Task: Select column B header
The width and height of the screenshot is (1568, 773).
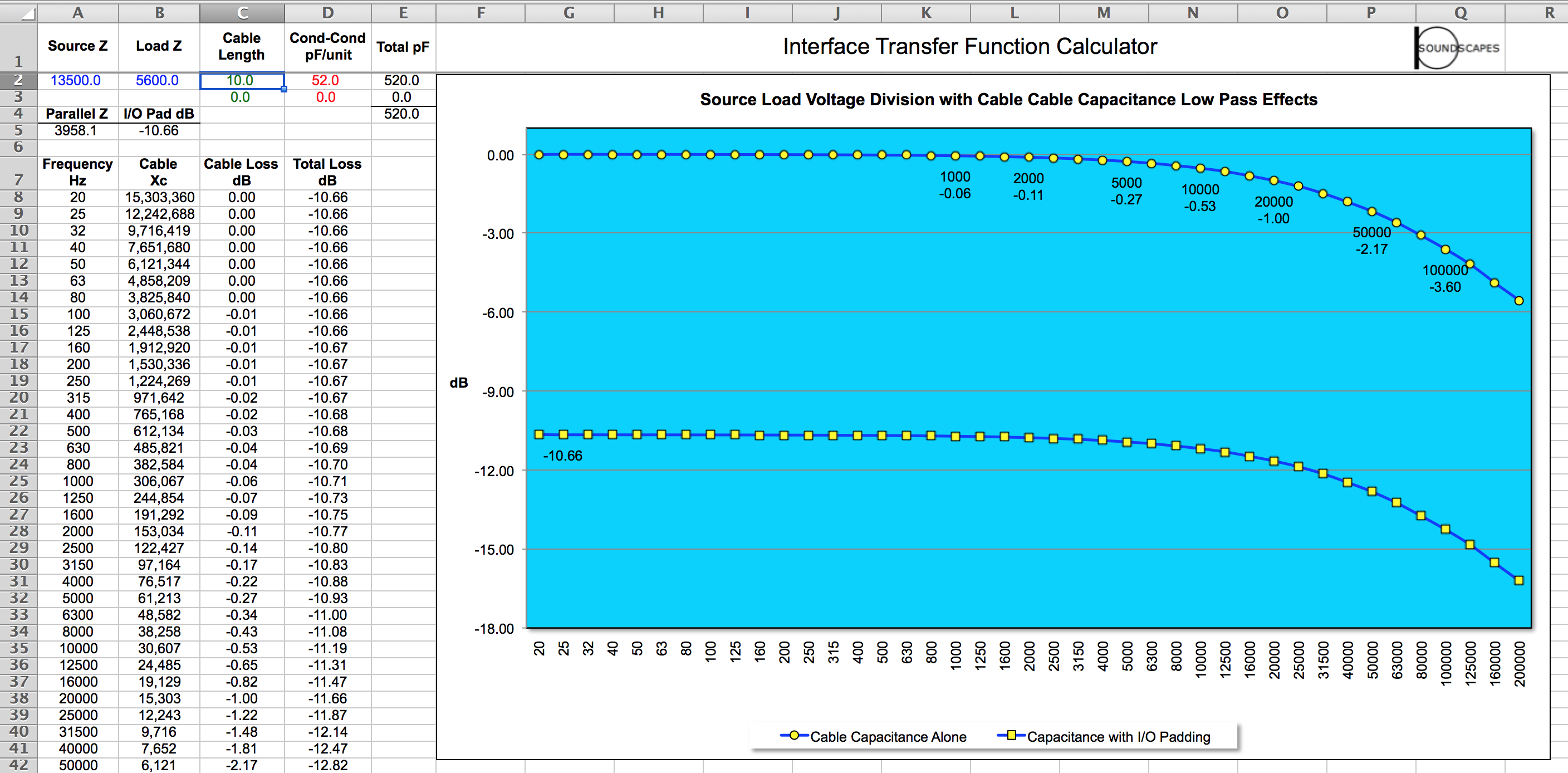Action: 159,13
